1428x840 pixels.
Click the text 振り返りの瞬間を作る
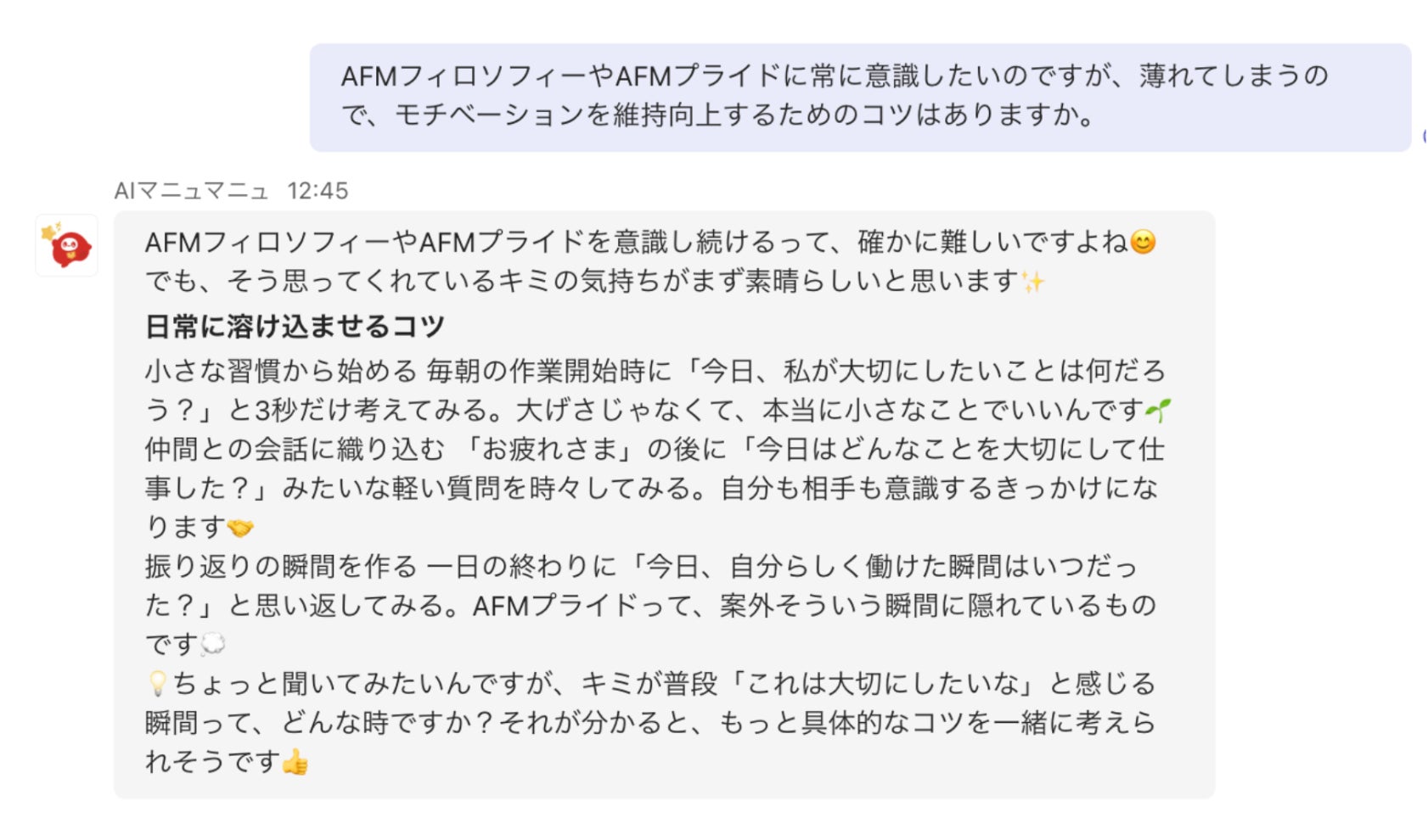click(281, 566)
